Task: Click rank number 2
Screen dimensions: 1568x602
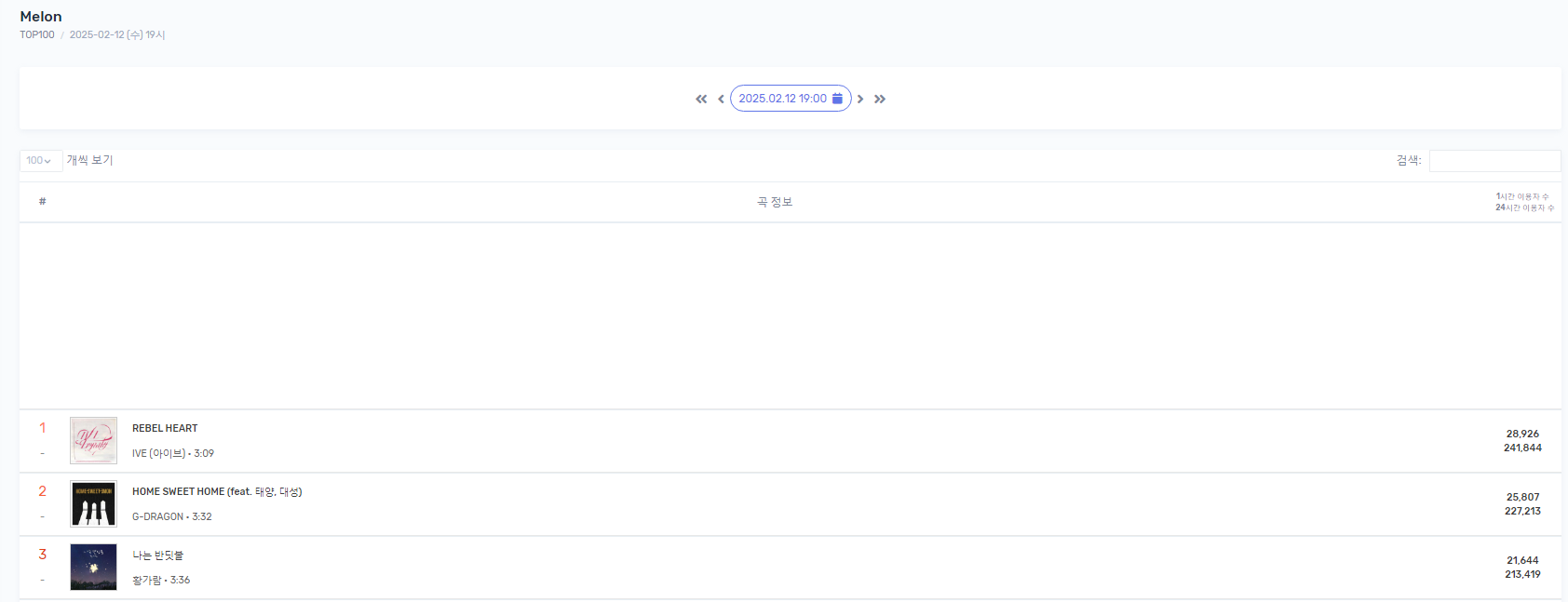Action: click(42, 491)
